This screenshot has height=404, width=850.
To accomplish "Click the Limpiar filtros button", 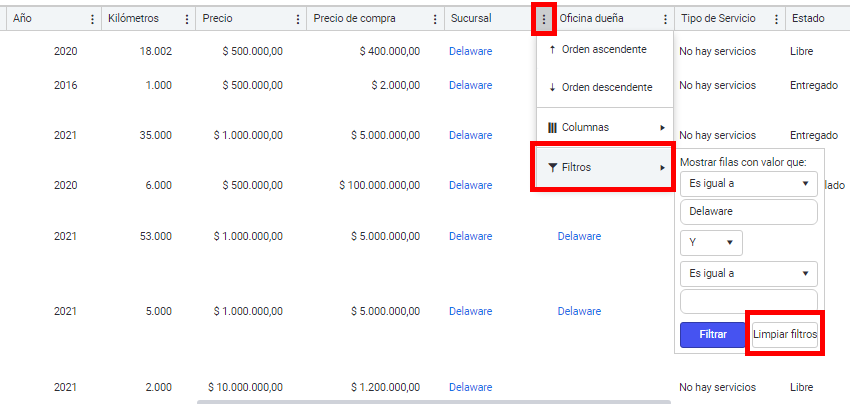I will coord(785,334).
